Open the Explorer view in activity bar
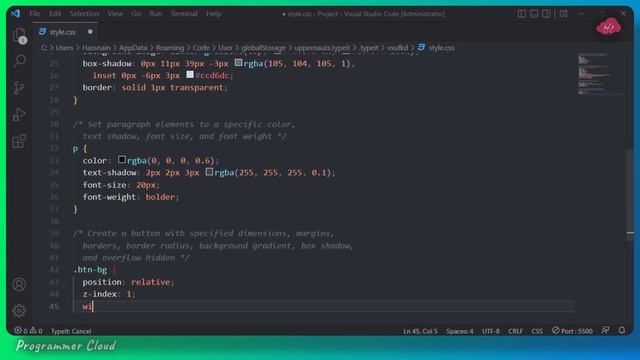The width and height of the screenshot is (640, 360). (19, 36)
